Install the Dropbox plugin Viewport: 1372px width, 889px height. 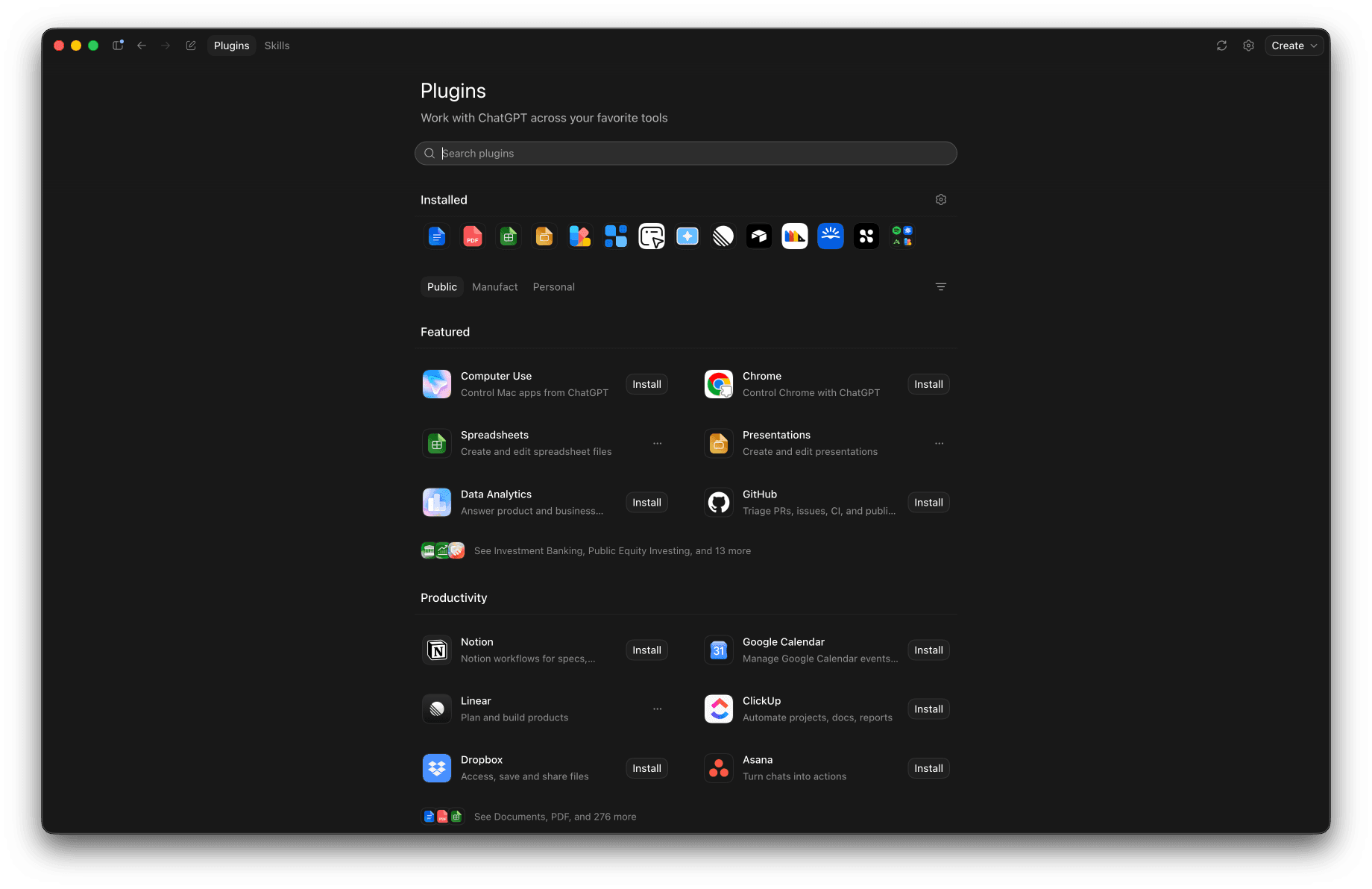[647, 768]
